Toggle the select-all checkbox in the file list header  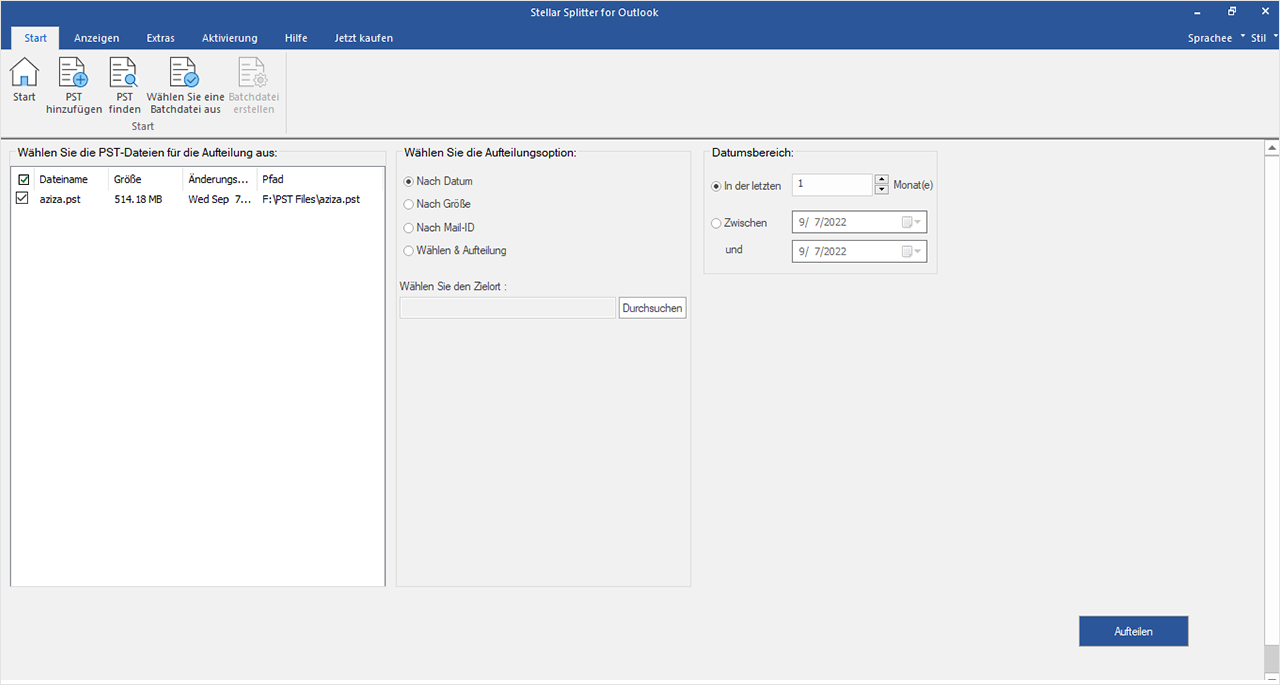[24, 180]
